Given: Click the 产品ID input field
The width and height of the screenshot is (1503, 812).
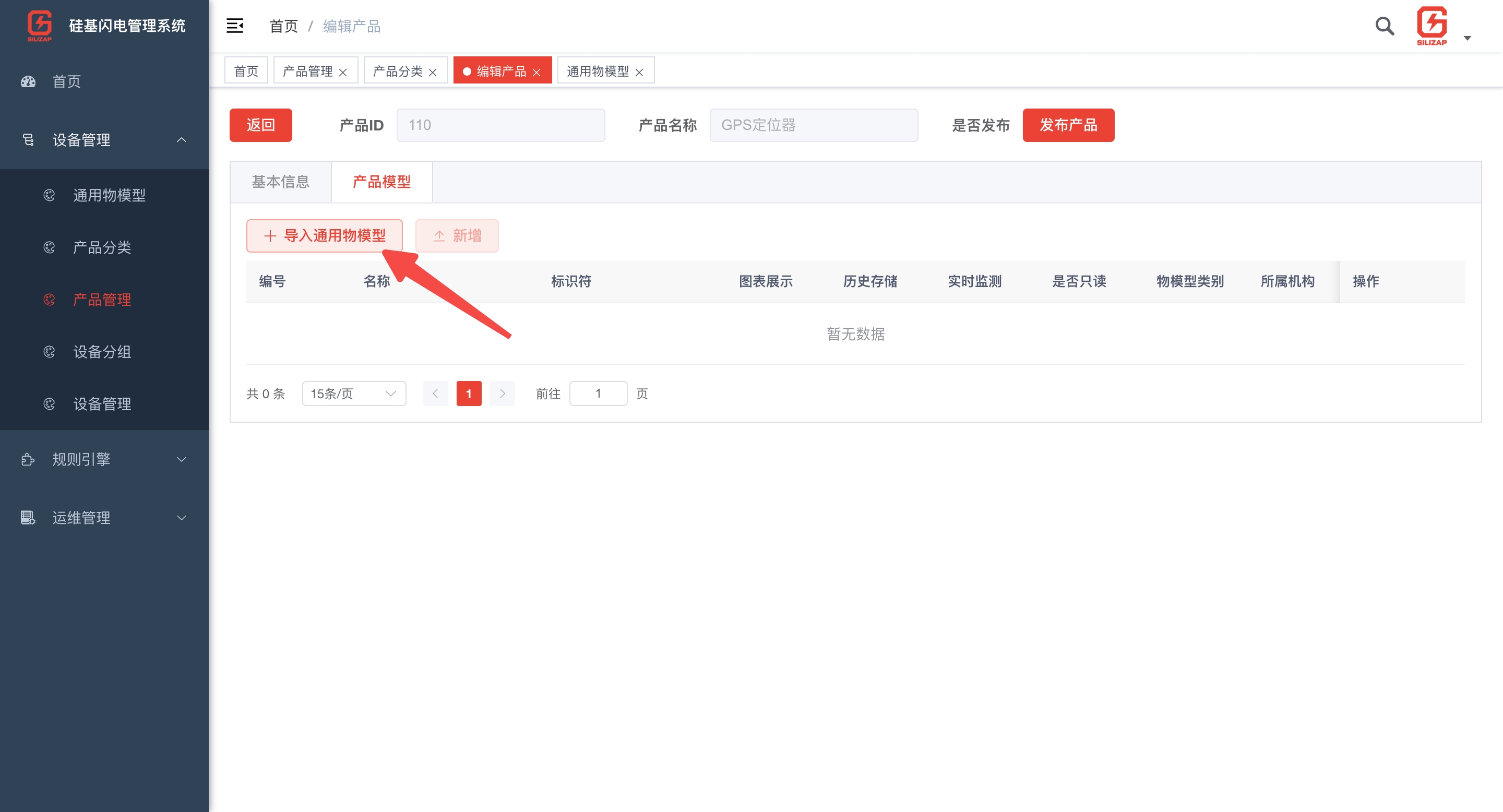Looking at the screenshot, I should pyautogui.click(x=500, y=125).
